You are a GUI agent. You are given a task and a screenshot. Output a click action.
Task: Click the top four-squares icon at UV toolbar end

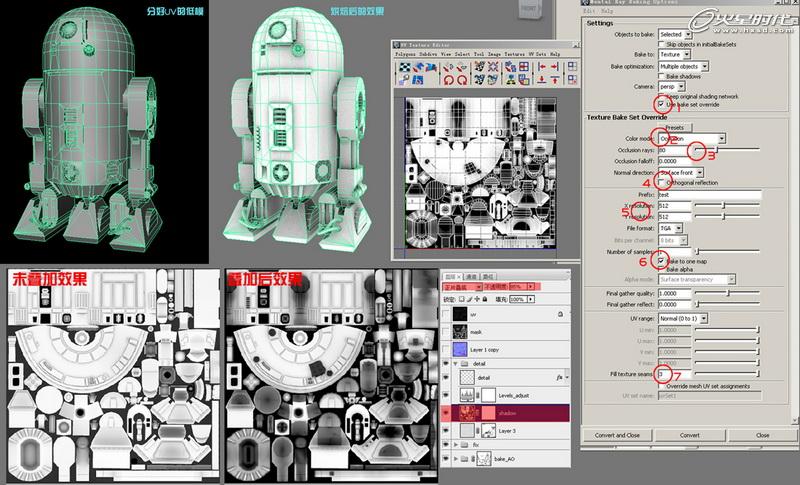[572, 66]
